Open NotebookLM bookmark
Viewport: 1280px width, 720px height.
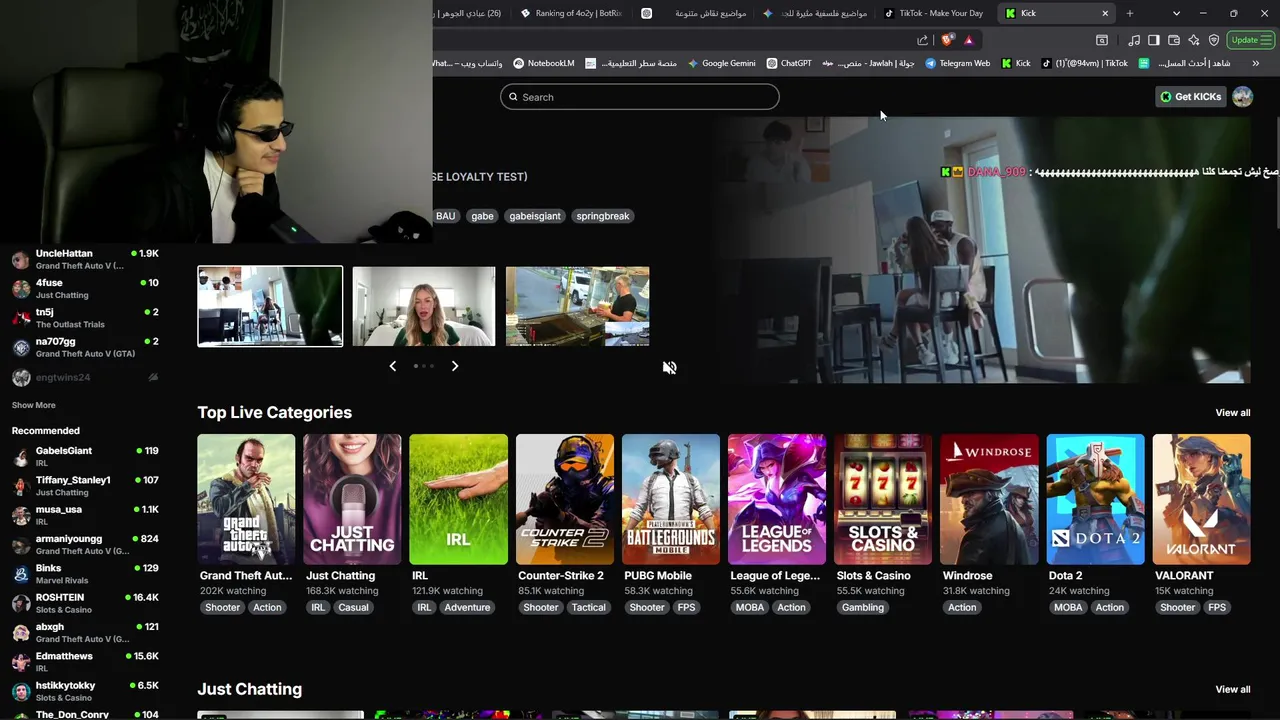[x=544, y=63]
